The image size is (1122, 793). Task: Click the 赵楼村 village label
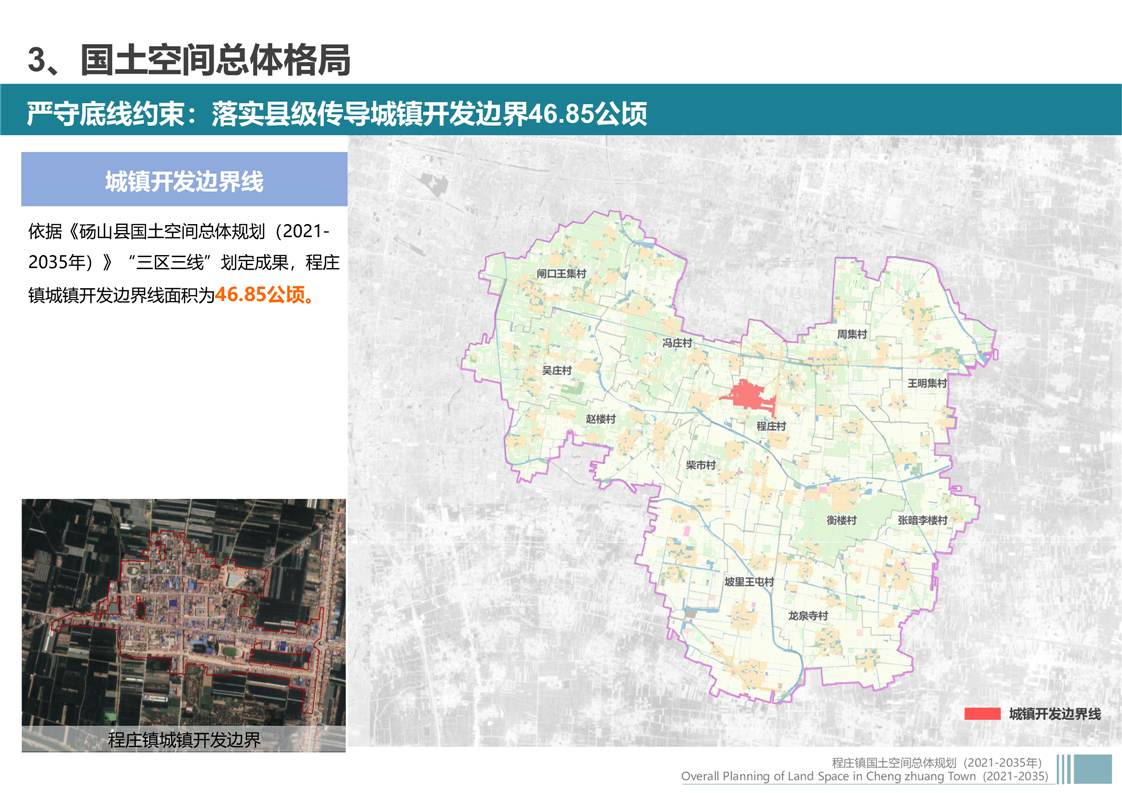600,419
